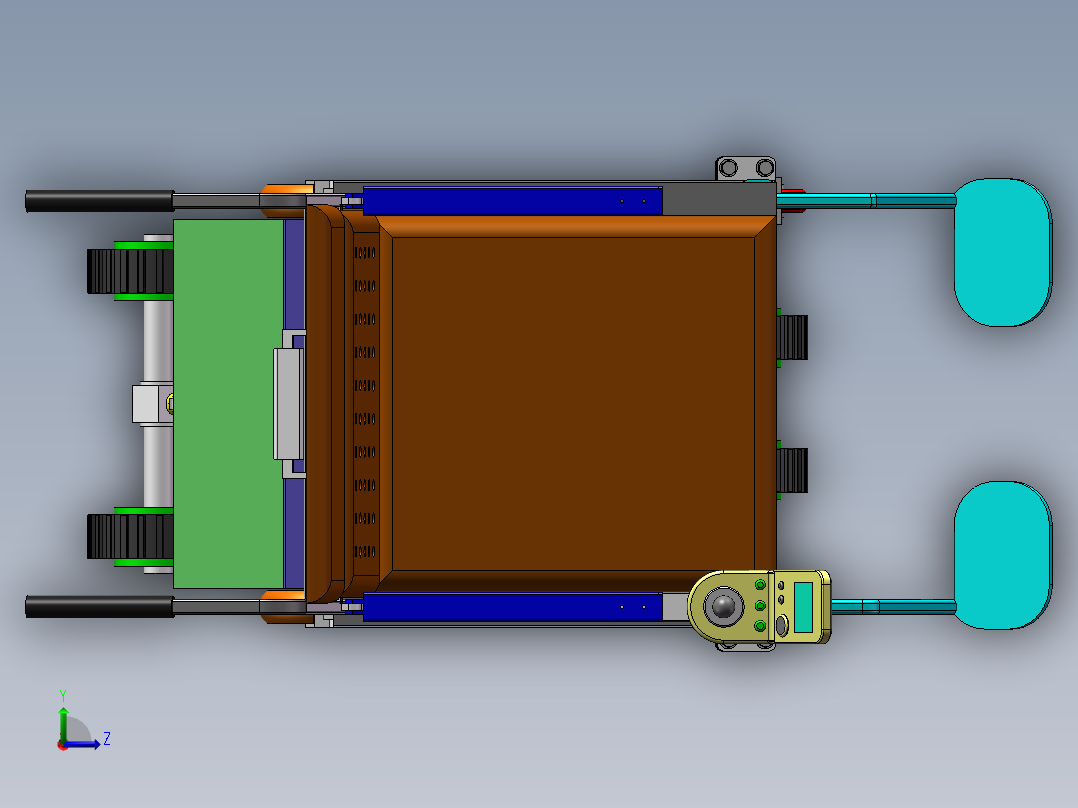1078x808 pixels.
Task: Click the middle green button on the controller
Action: pyautogui.click(x=760, y=606)
